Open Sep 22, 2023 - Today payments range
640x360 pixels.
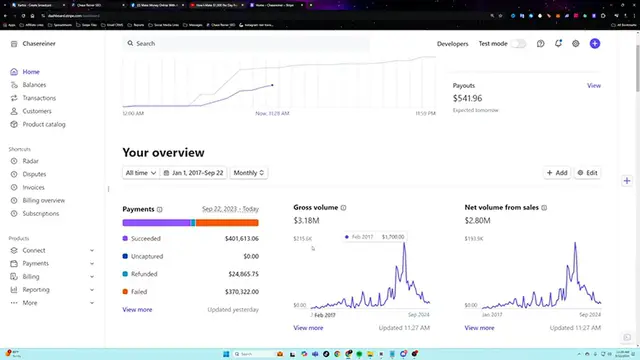pos(230,209)
